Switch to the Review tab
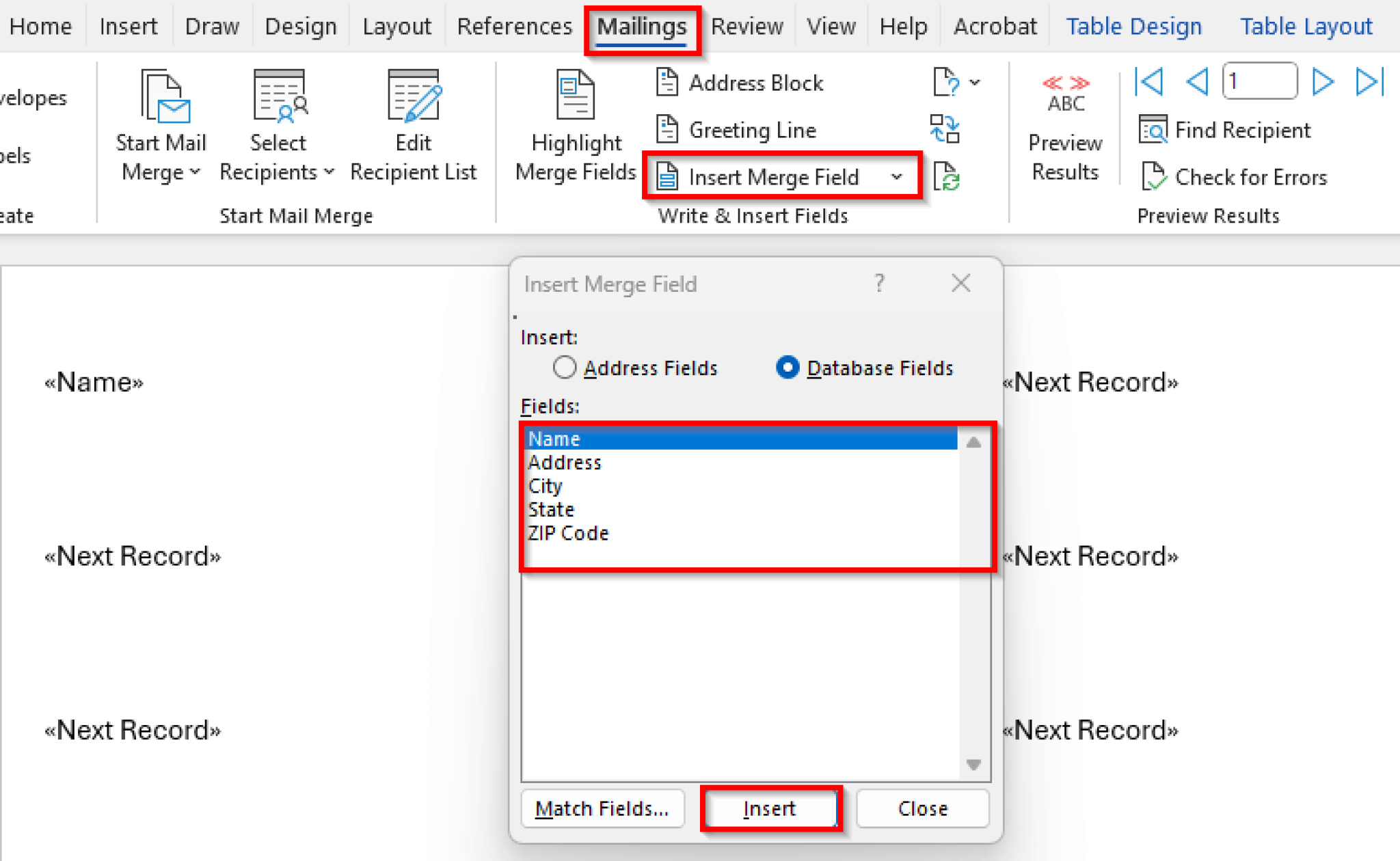1400x861 pixels. pyautogui.click(x=746, y=26)
